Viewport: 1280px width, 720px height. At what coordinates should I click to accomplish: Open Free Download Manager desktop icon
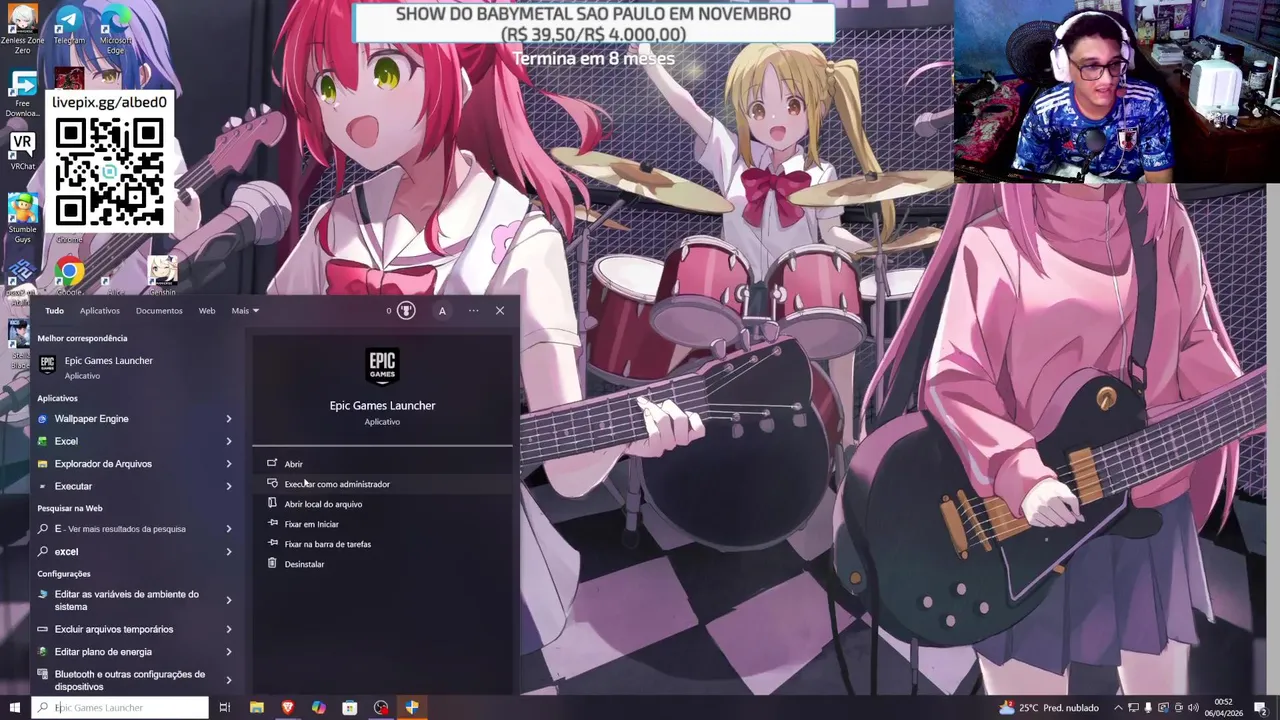[x=22, y=95]
